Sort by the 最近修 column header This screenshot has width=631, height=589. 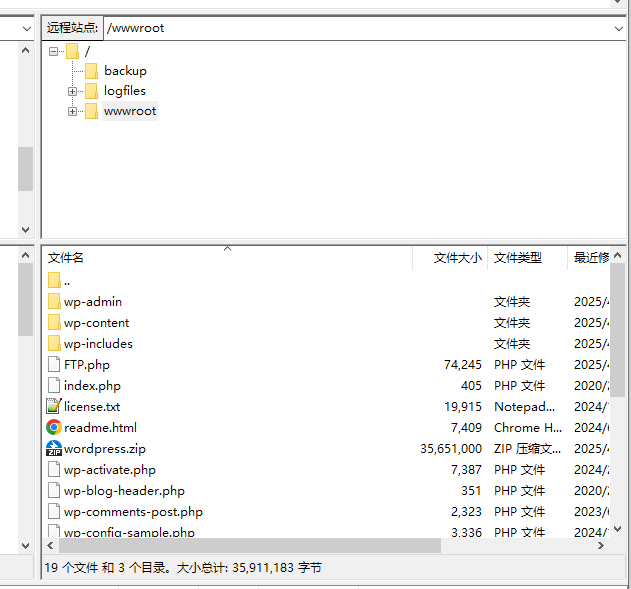pos(589,258)
